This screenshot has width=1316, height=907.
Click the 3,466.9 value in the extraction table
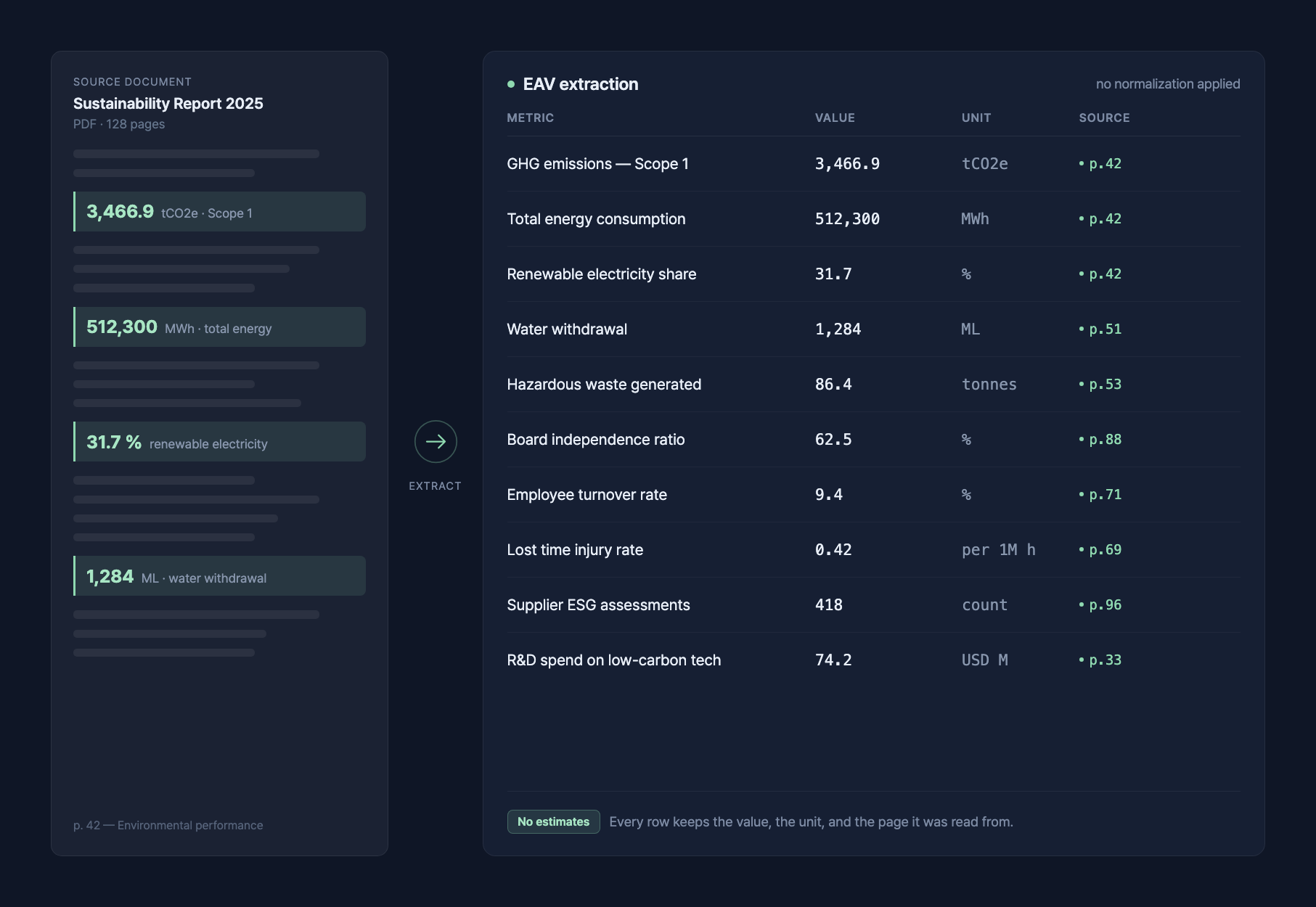[x=847, y=164]
